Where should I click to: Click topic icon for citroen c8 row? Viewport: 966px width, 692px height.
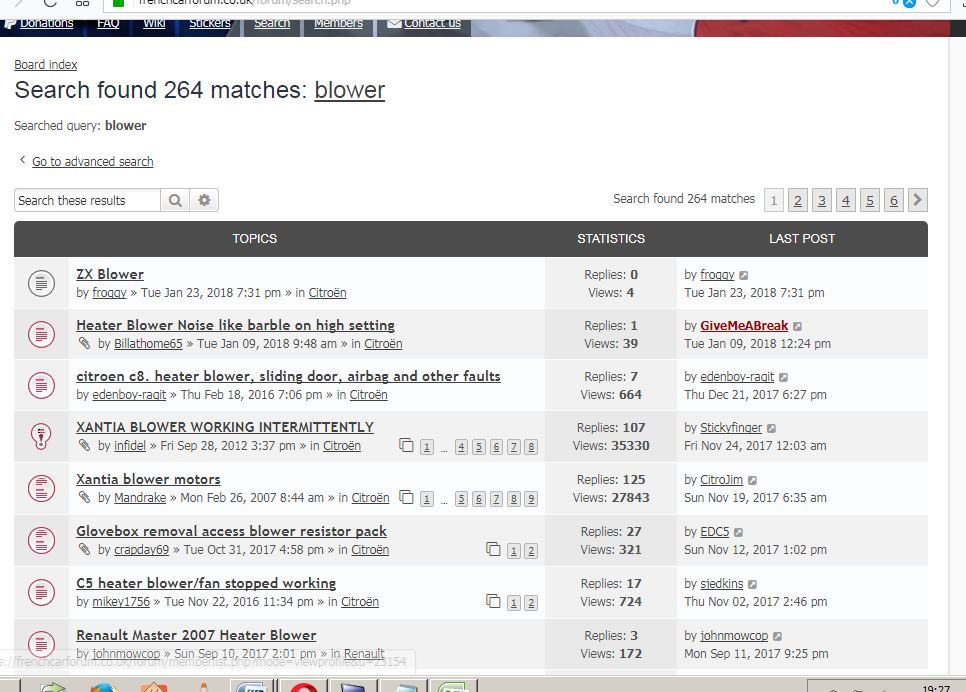click(x=41, y=386)
